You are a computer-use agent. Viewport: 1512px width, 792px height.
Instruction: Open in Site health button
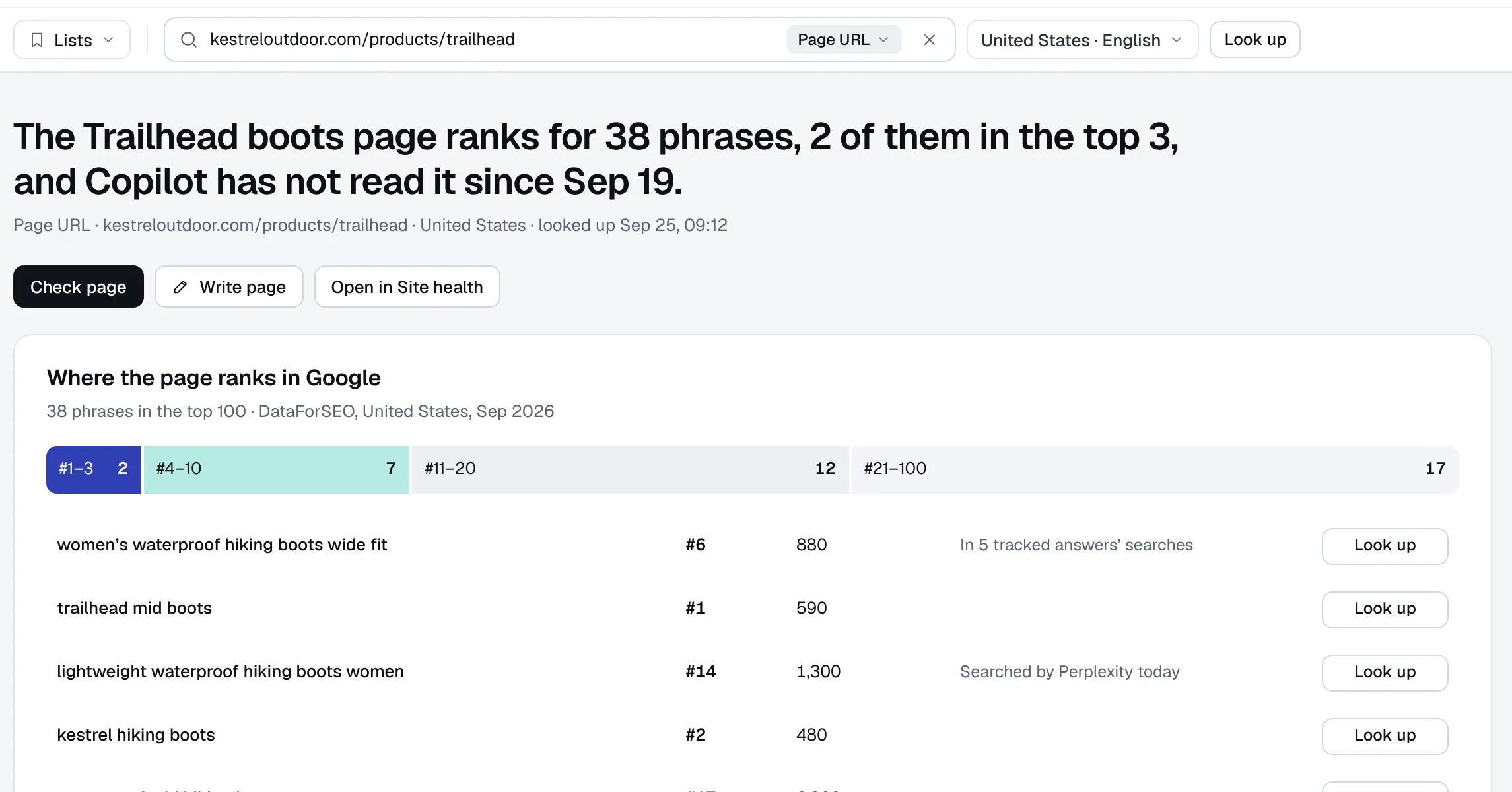pos(407,286)
